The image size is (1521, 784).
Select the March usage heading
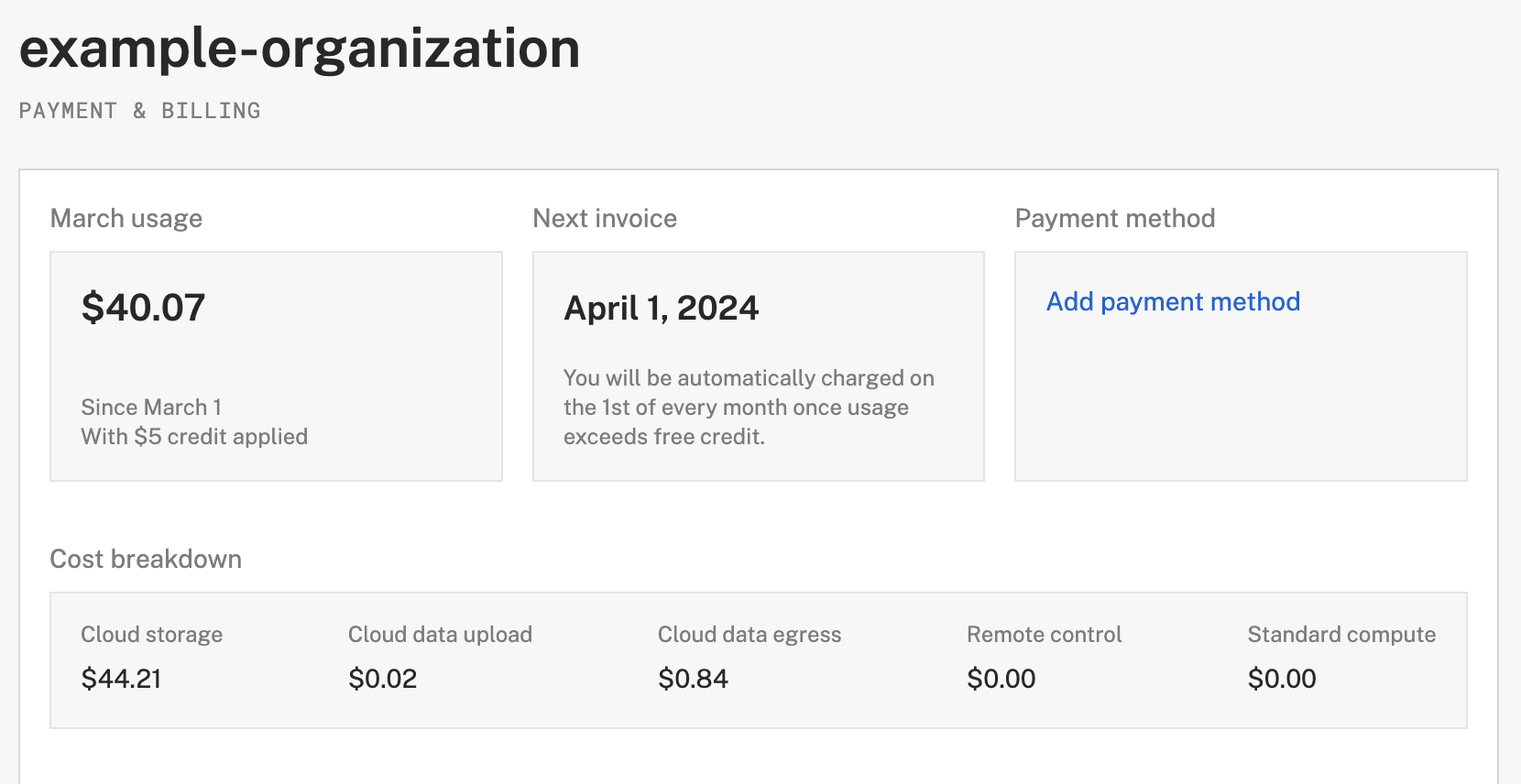(x=126, y=219)
